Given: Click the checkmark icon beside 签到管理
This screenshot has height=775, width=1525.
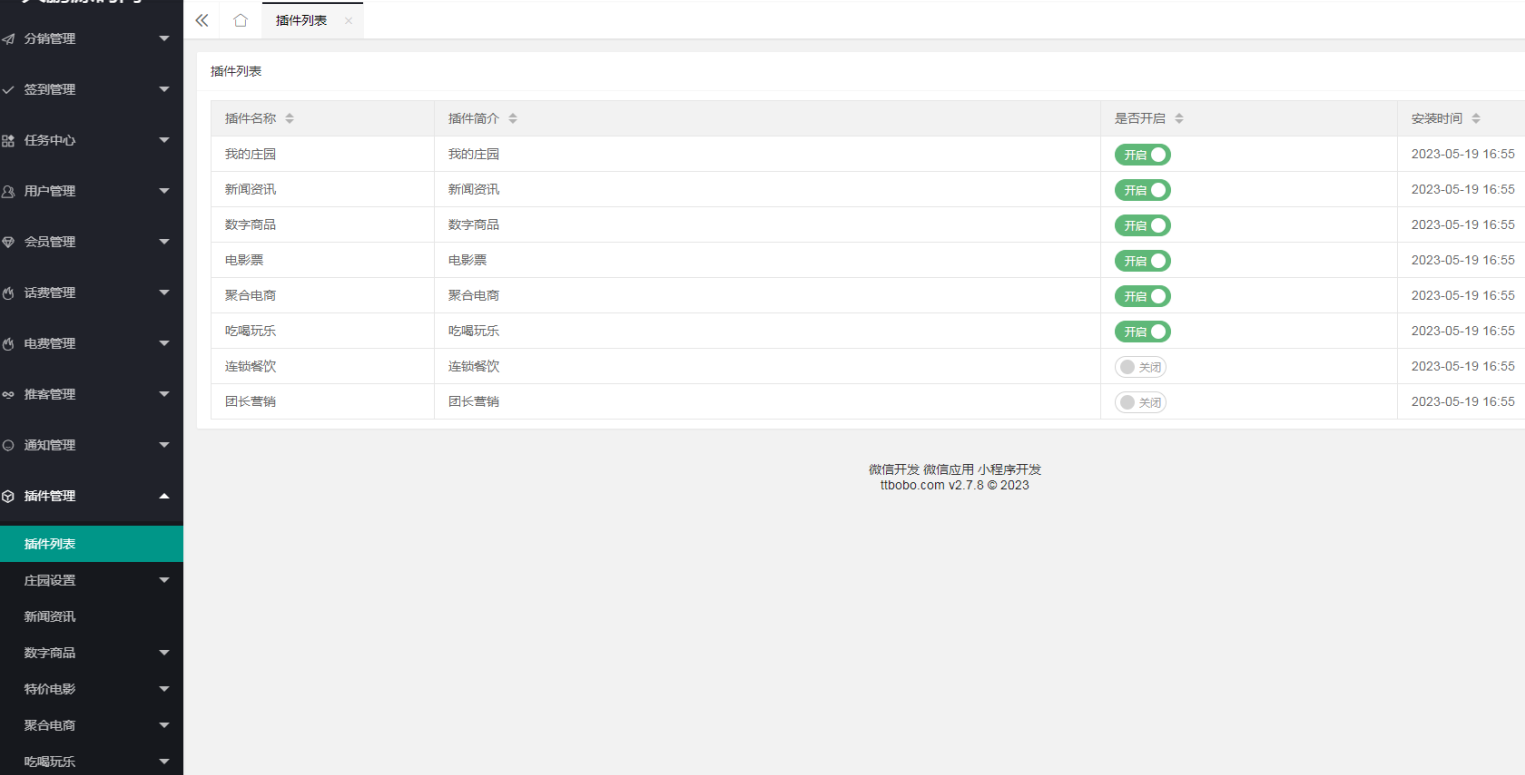Looking at the screenshot, I should click(x=9, y=90).
